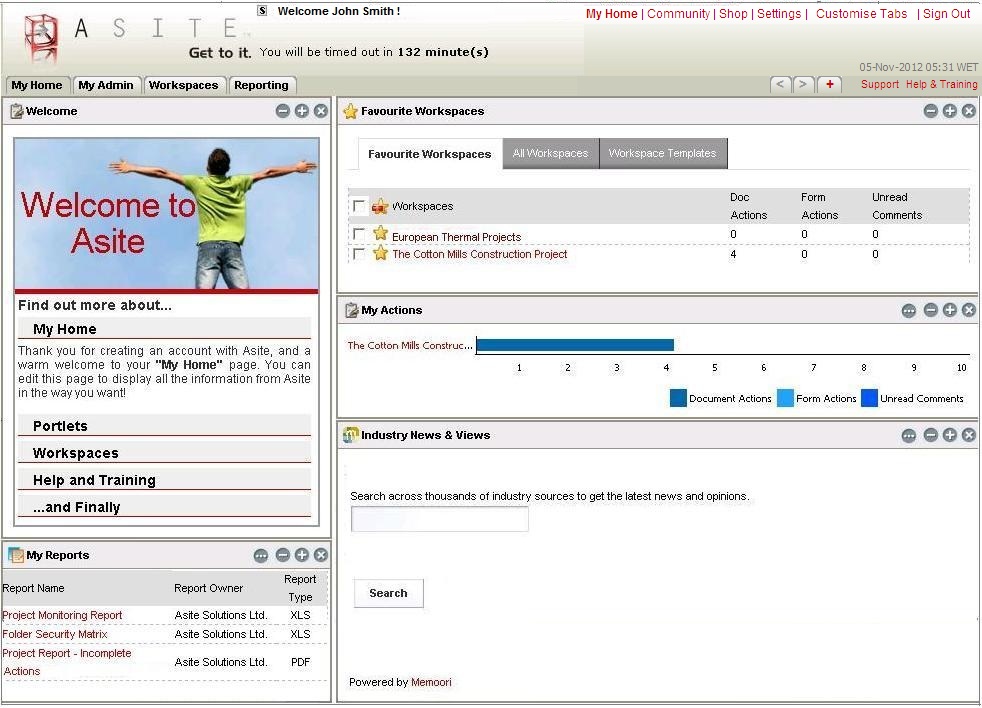Tick The Cotton Mills Construction Project checkbox
Viewport: 982px width, 708px height.
coord(359,254)
